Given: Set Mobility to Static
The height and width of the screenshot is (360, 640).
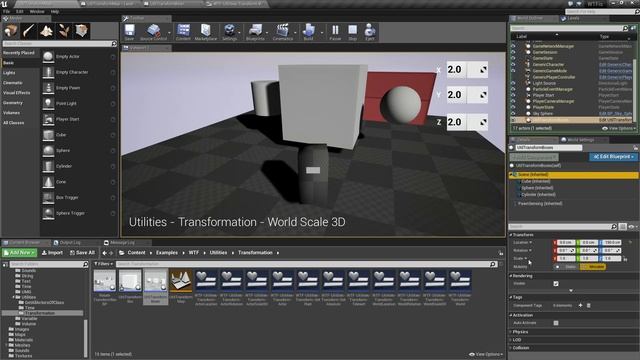Looking at the screenshot, I should tap(567, 267).
